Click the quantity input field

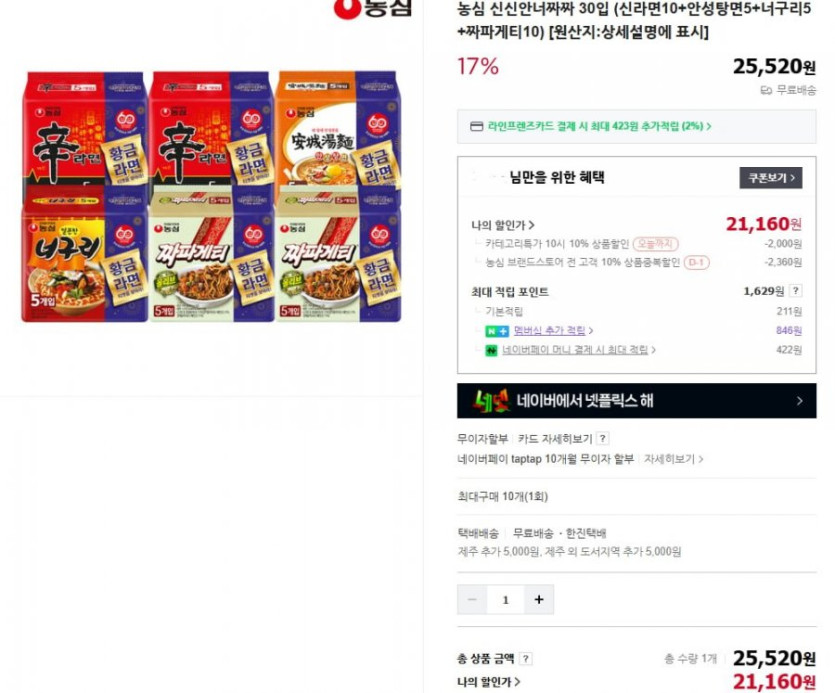(505, 600)
